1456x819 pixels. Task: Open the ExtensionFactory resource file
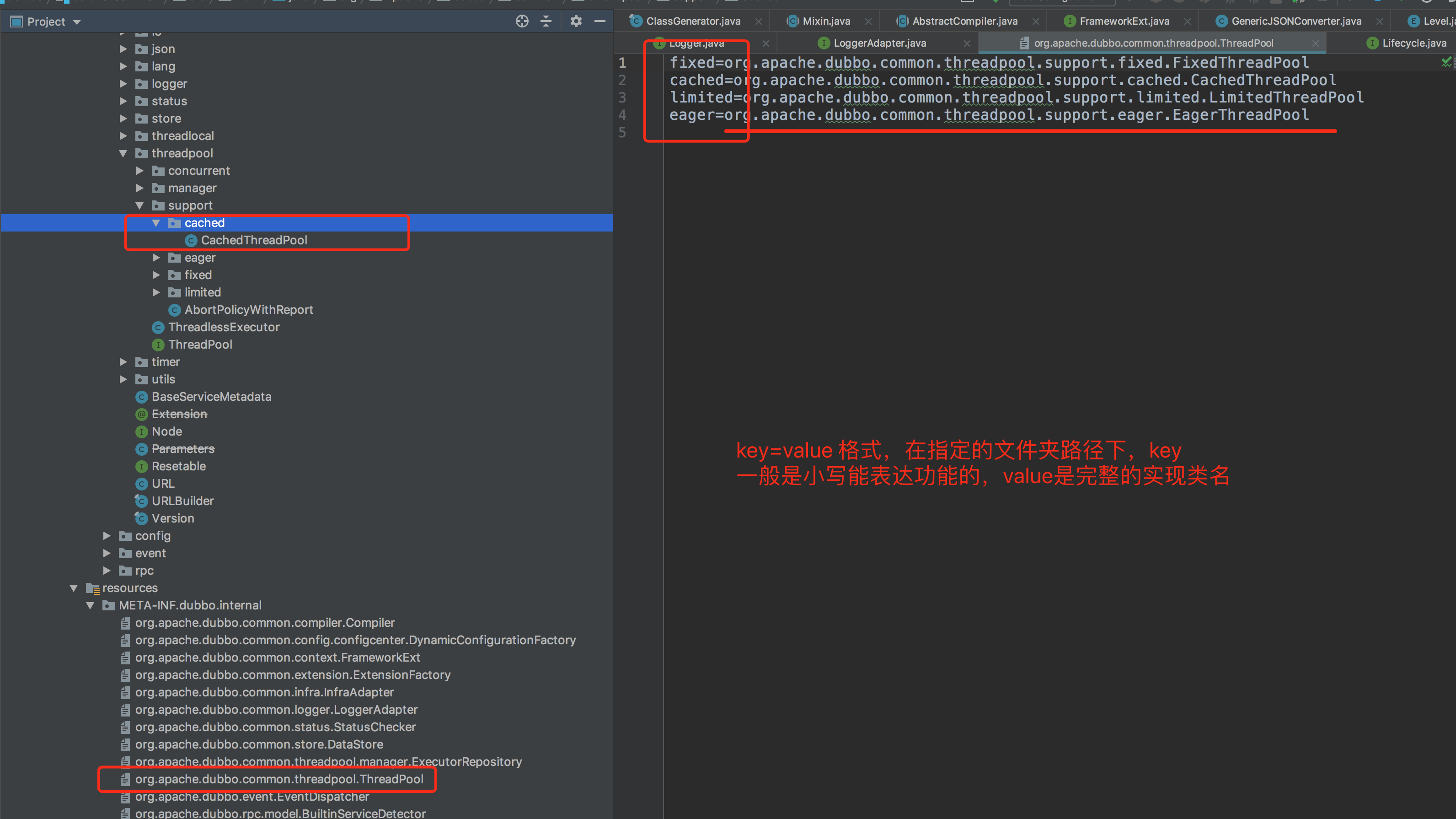[x=285, y=675]
